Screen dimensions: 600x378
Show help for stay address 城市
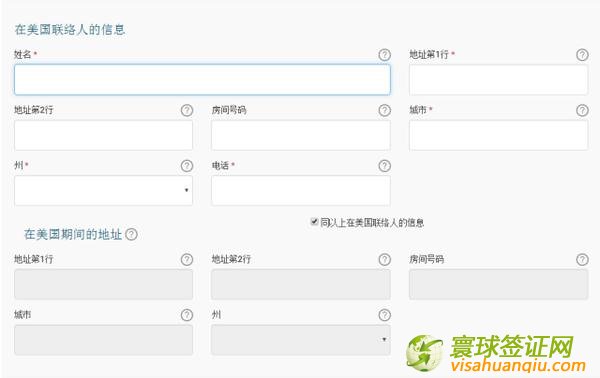[x=187, y=315]
